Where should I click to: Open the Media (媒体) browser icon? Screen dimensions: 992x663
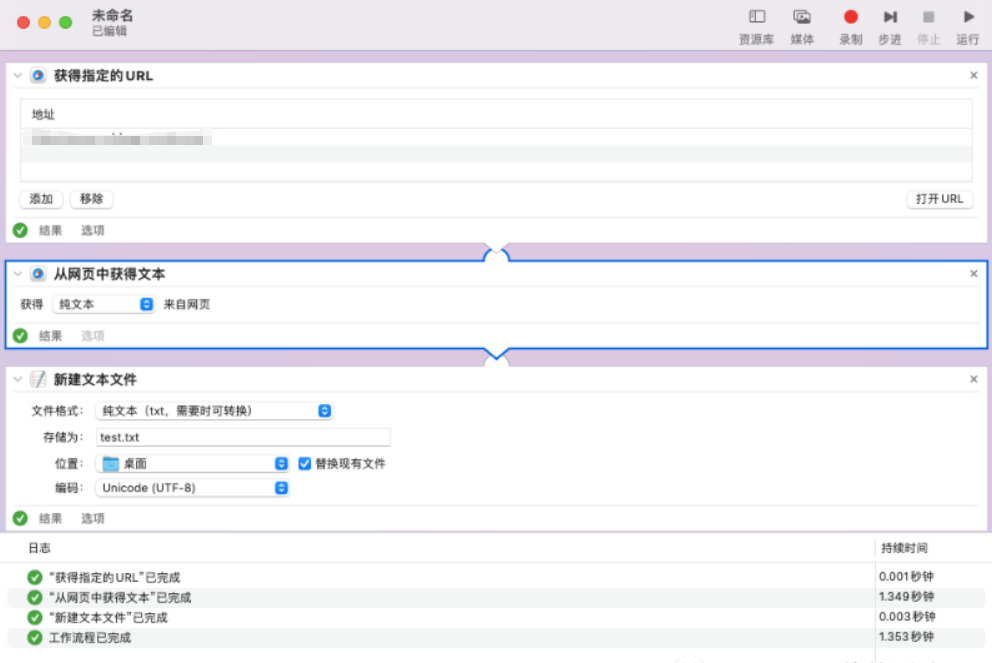tap(802, 17)
